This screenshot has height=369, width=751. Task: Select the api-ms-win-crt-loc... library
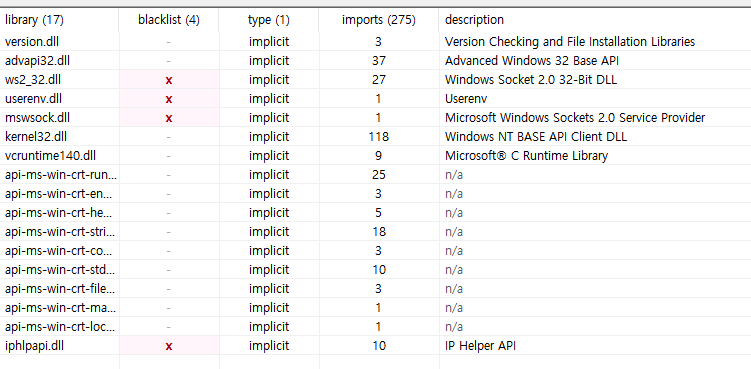60,327
